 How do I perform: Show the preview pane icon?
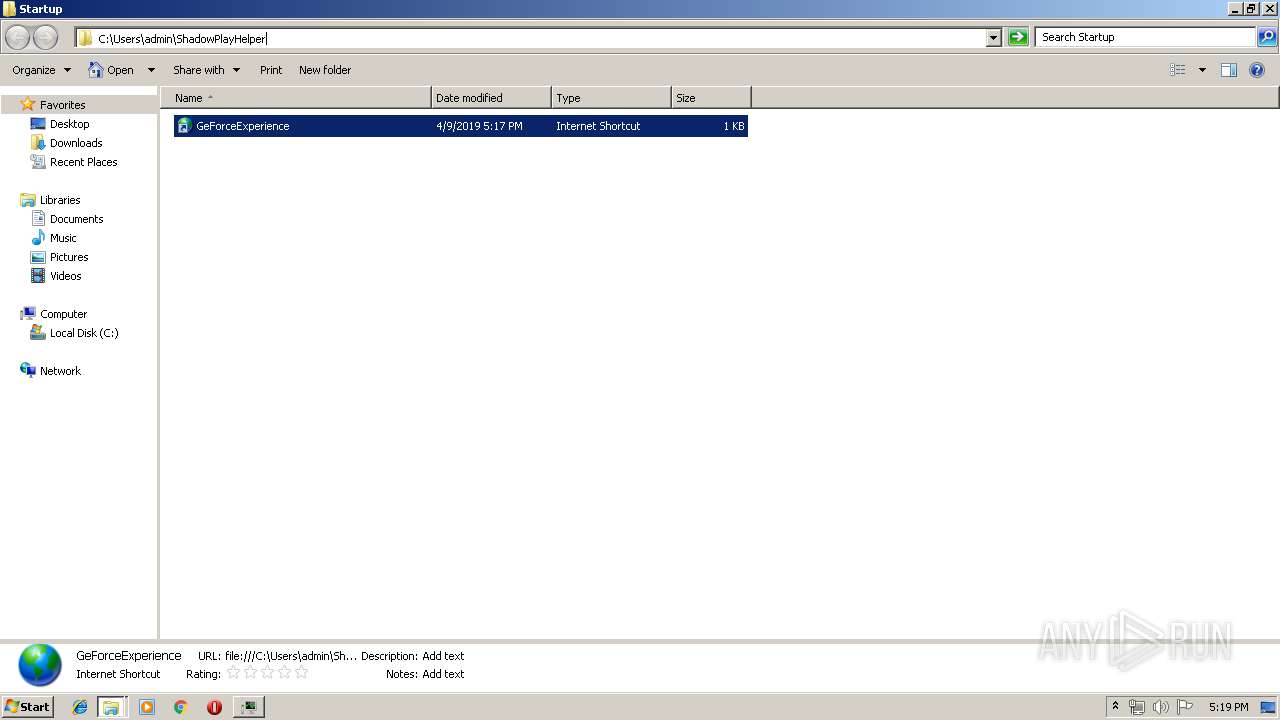click(x=1229, y=70)
